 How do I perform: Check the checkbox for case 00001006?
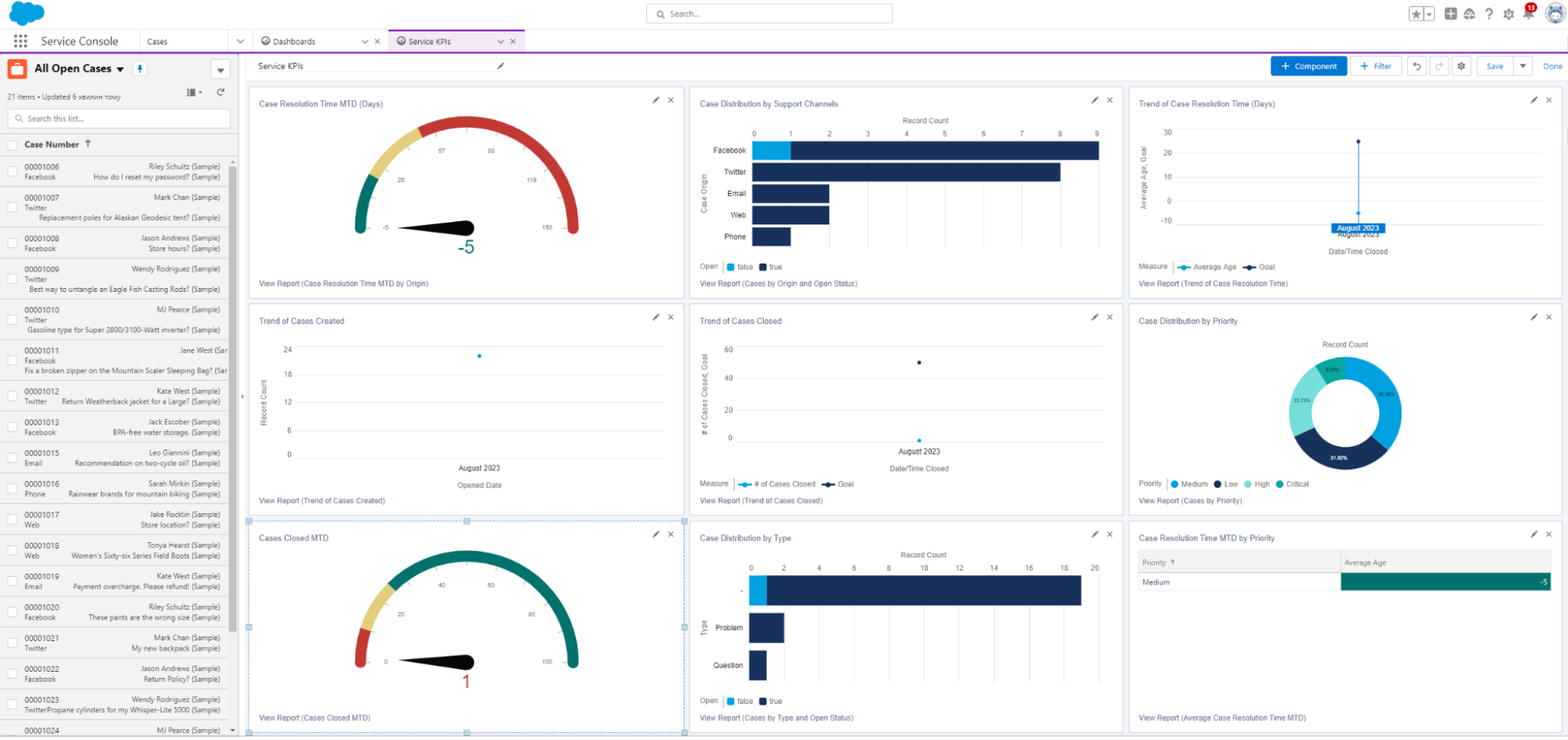[x=12, y=172]
